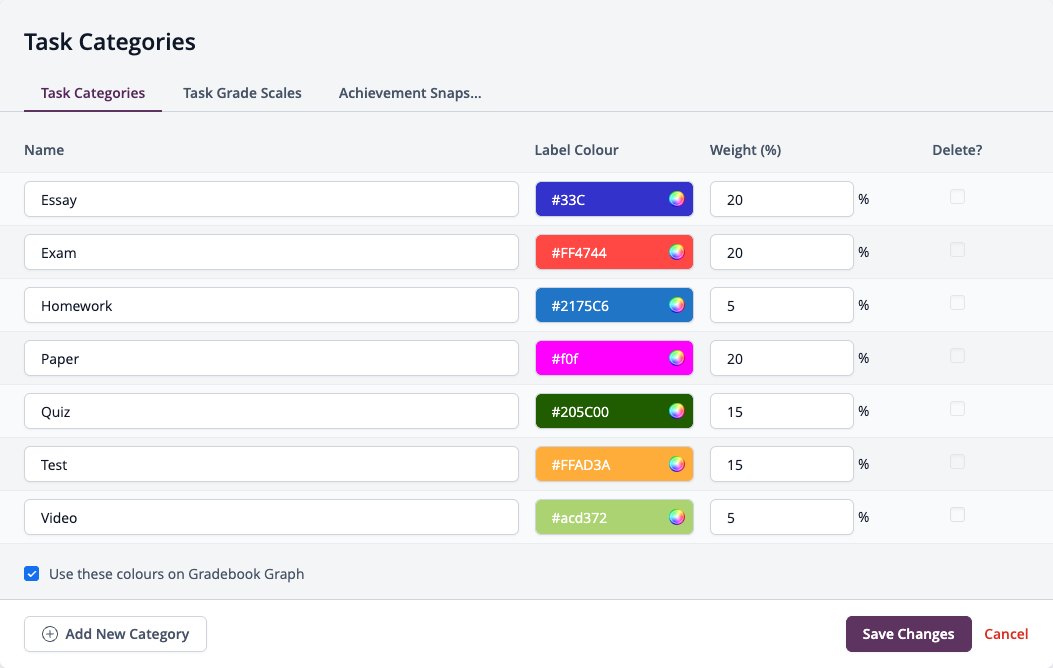Click the plus icon on Add New Category
1053x668 pixels.
[x=50, y=634]
